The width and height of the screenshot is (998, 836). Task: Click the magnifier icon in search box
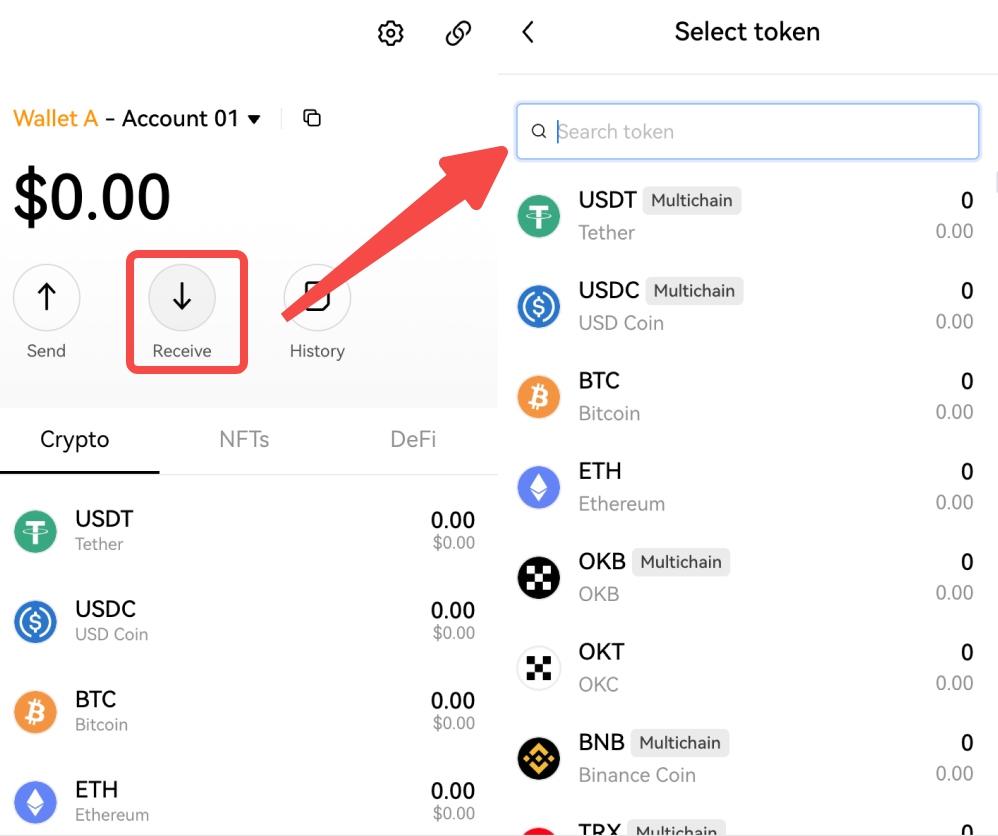tap(538, 132)
